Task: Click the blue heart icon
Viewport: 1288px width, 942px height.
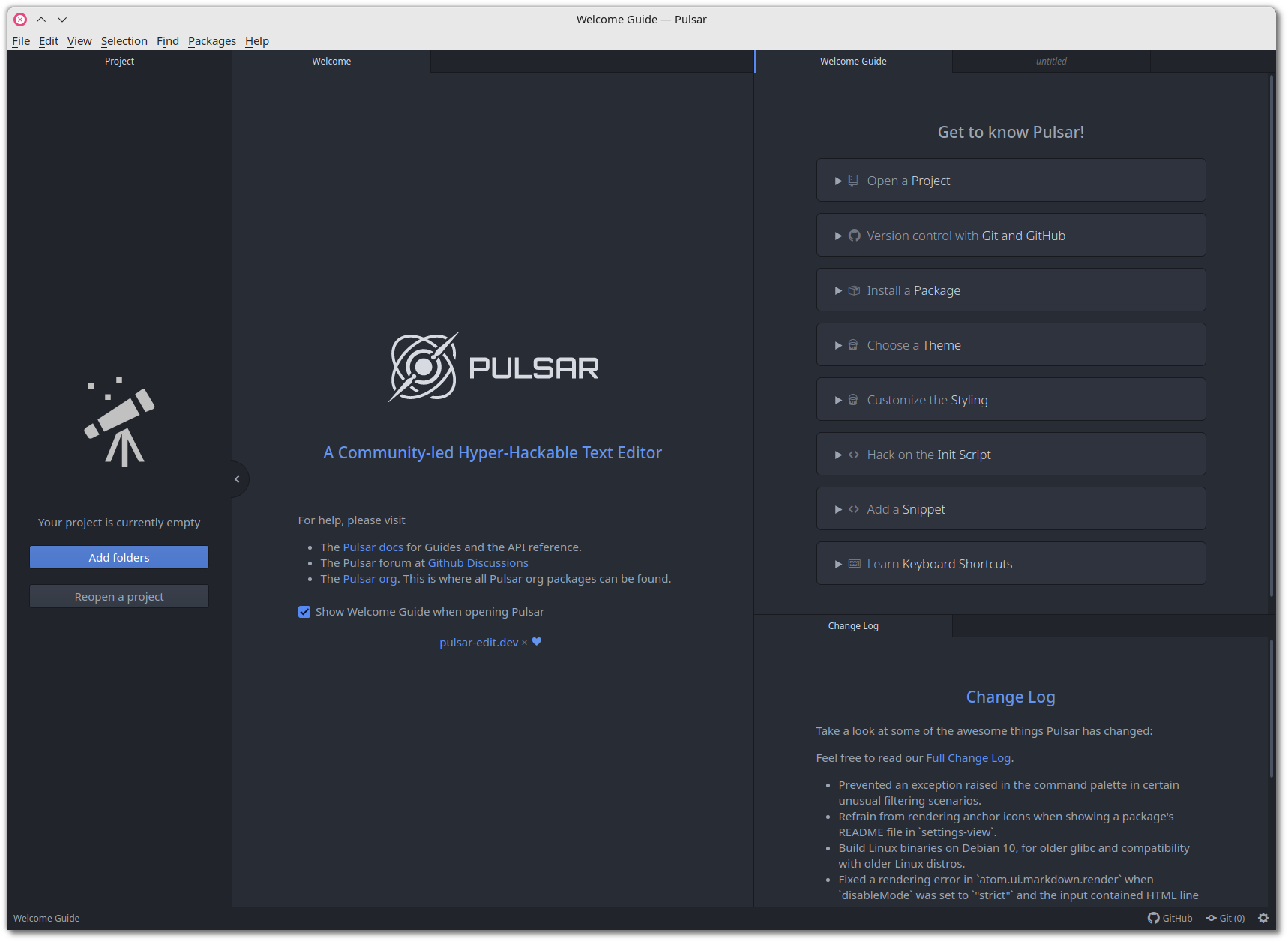Action: click(537, 642)
